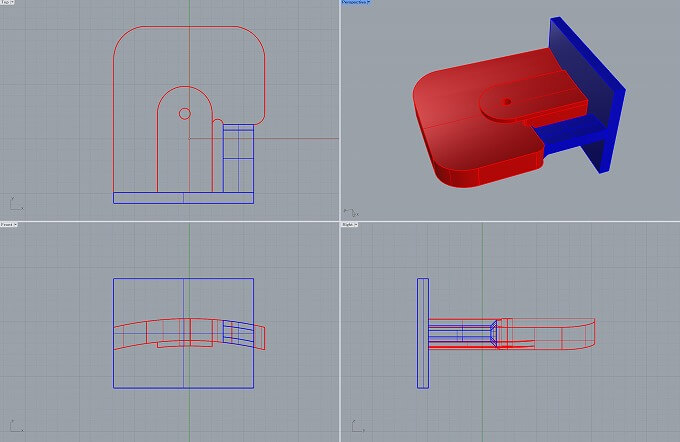Click the Right viewport title label
Image resolution: width=680 pixels, height=442 pixels.
pos(351,224)
